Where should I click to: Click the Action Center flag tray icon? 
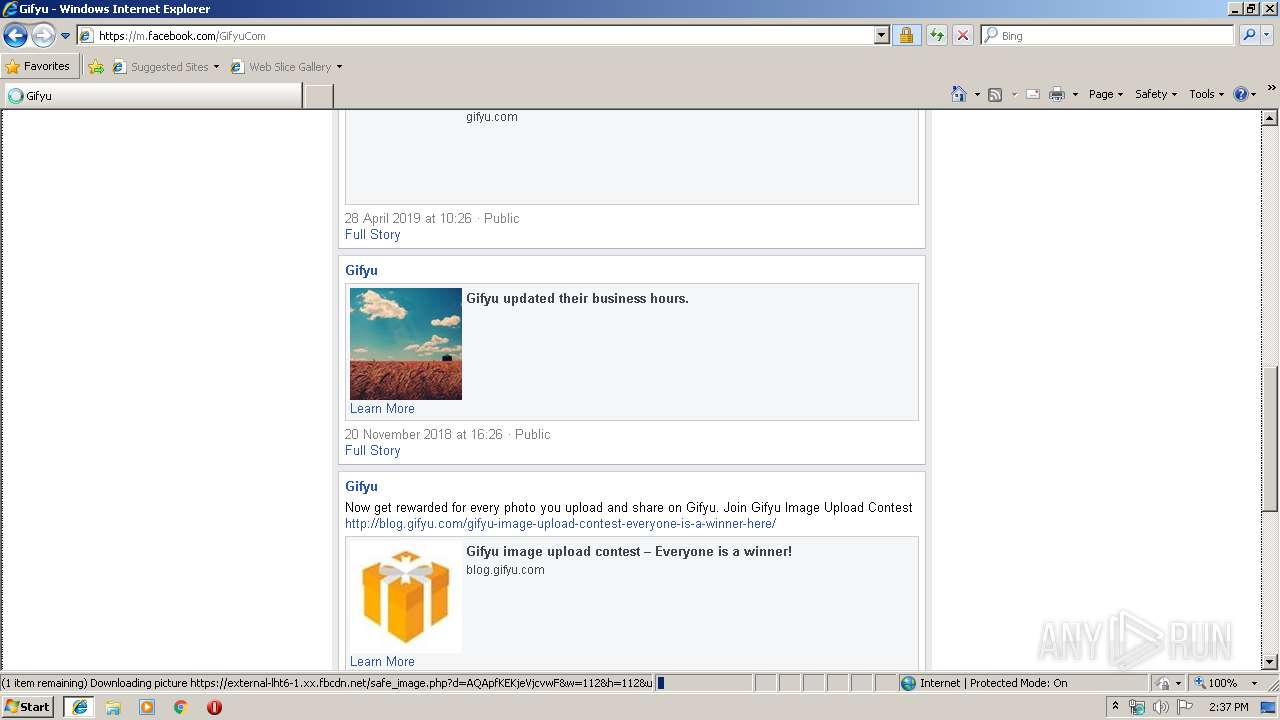tap(1183, 707)
